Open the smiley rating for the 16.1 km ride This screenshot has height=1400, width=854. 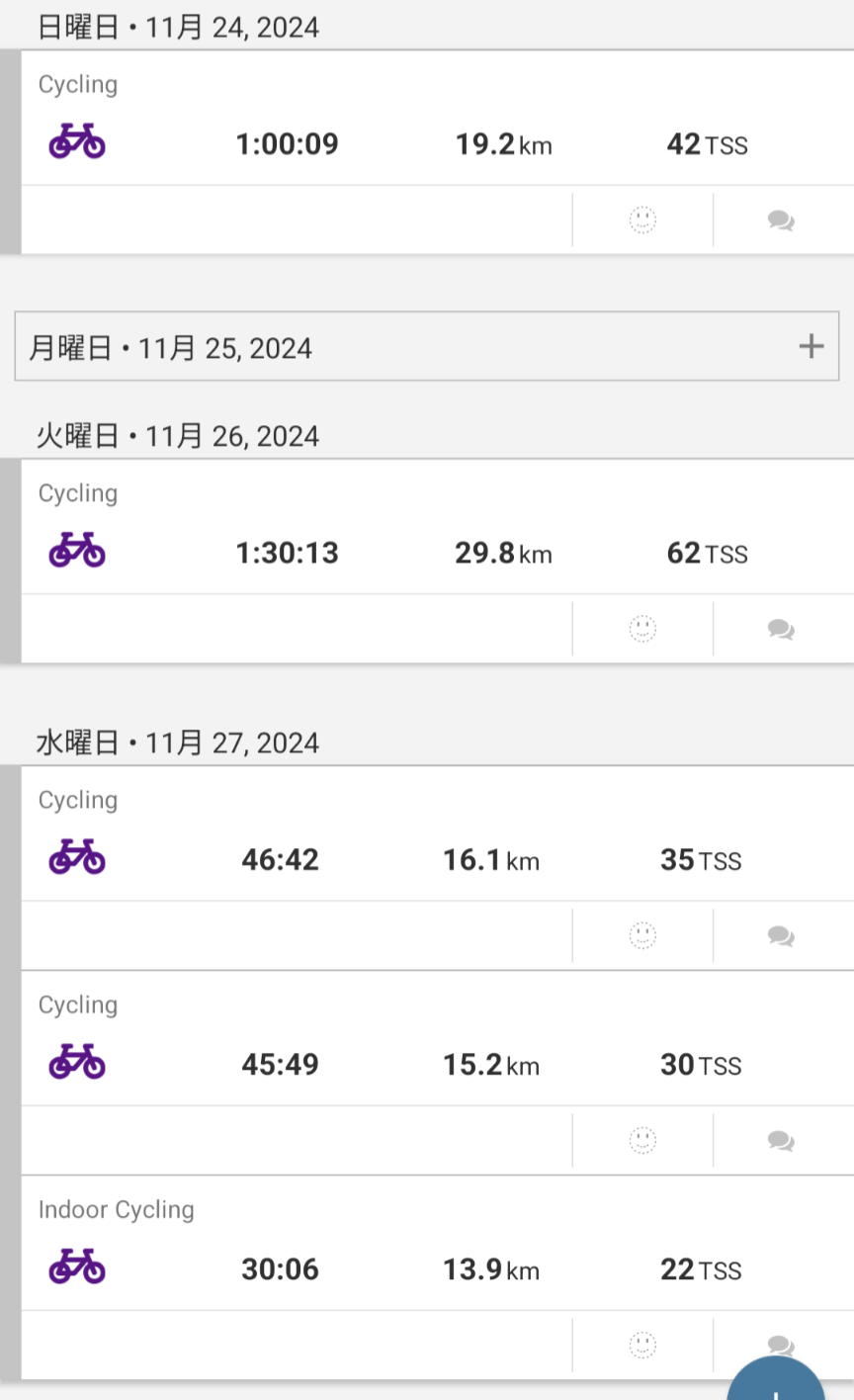pos(642,935)
